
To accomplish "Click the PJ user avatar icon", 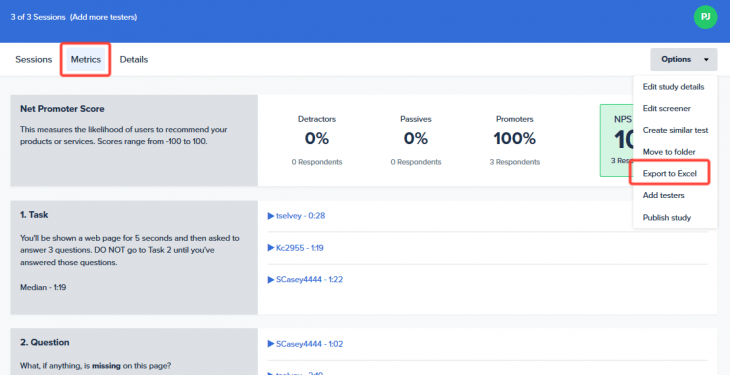I will coord(705,17).
